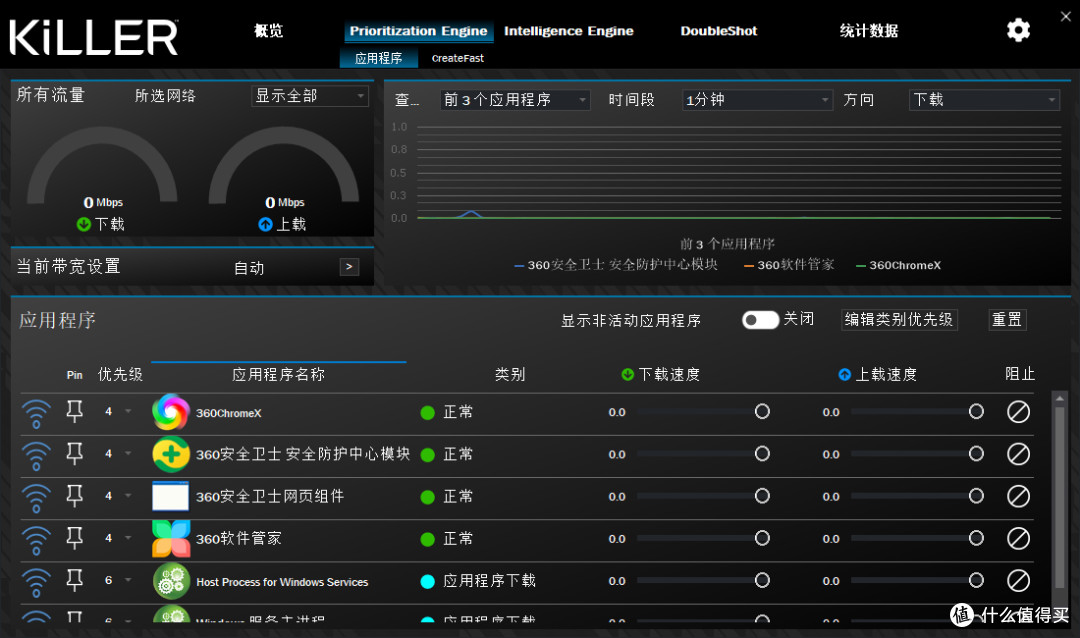
Task: Expand priority dropdown for 360软件管家
Action: pyautogui.click(x=128, y=537)
